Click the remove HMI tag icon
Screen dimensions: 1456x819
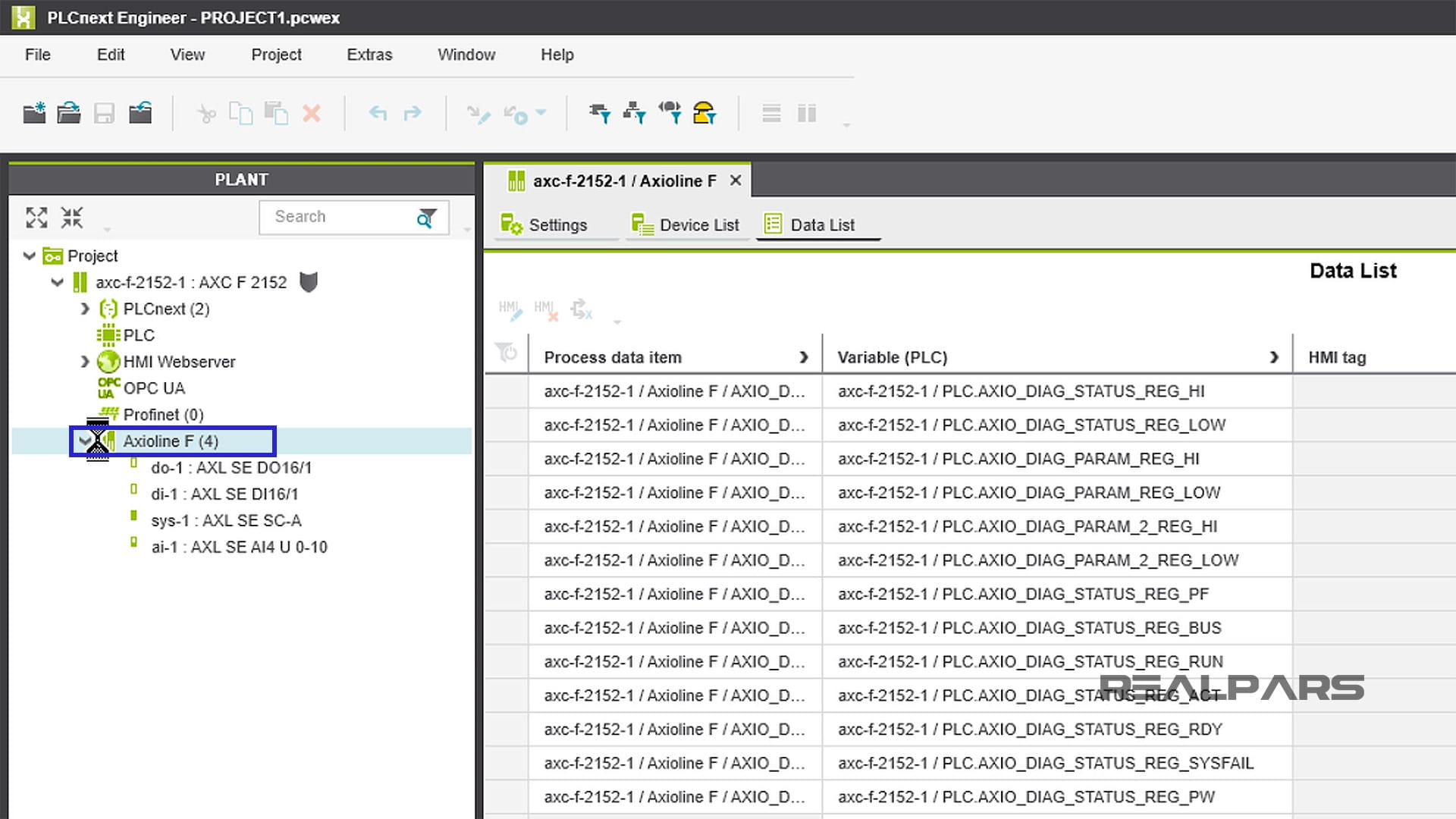click(x=545, y=309)
